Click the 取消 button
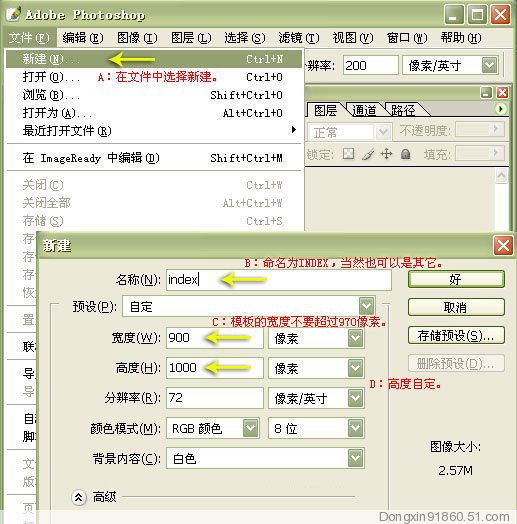The height and width of the screenshot is (524, 517). (x=456, y=307)
